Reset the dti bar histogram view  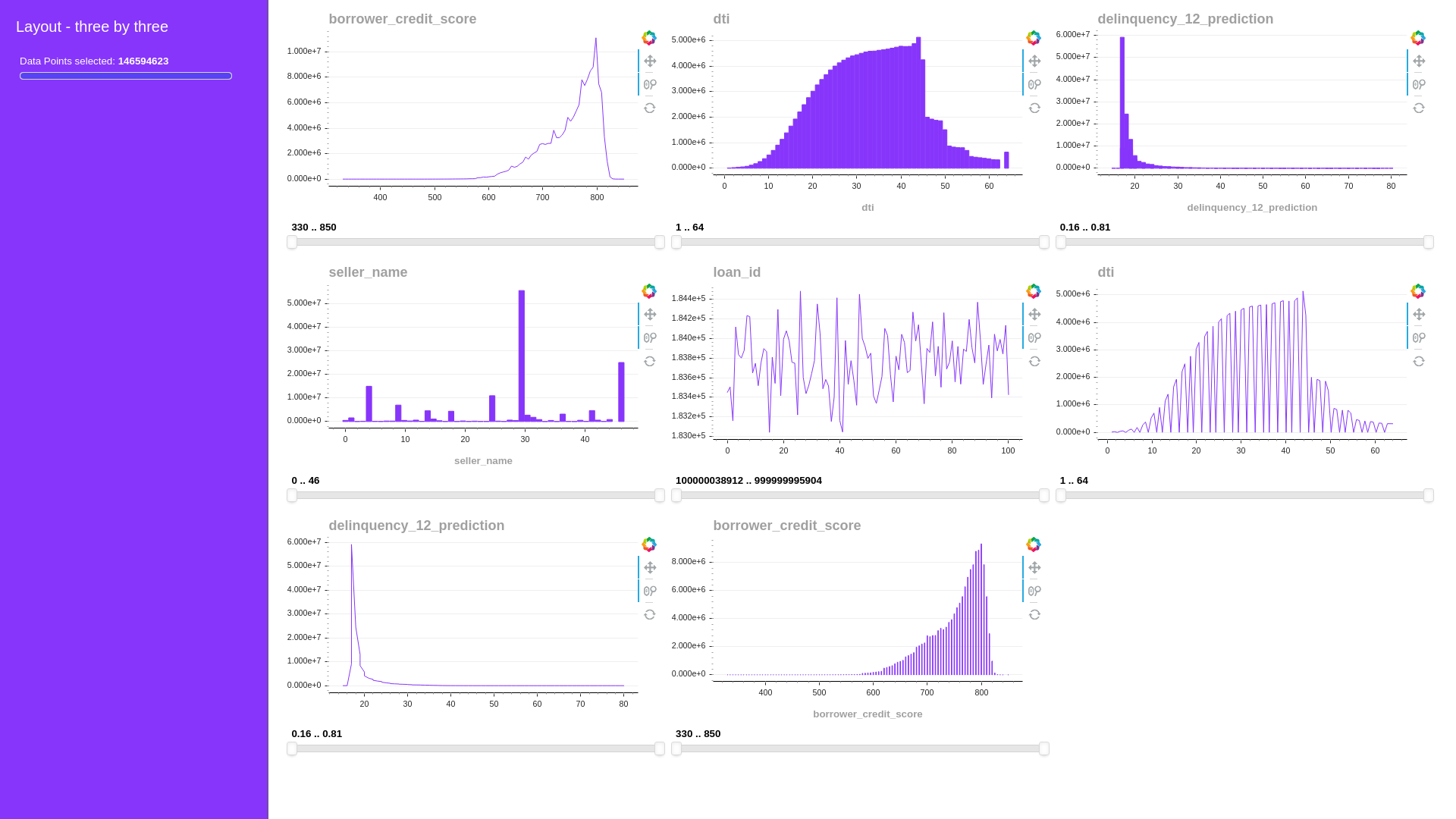[1034, 108]
